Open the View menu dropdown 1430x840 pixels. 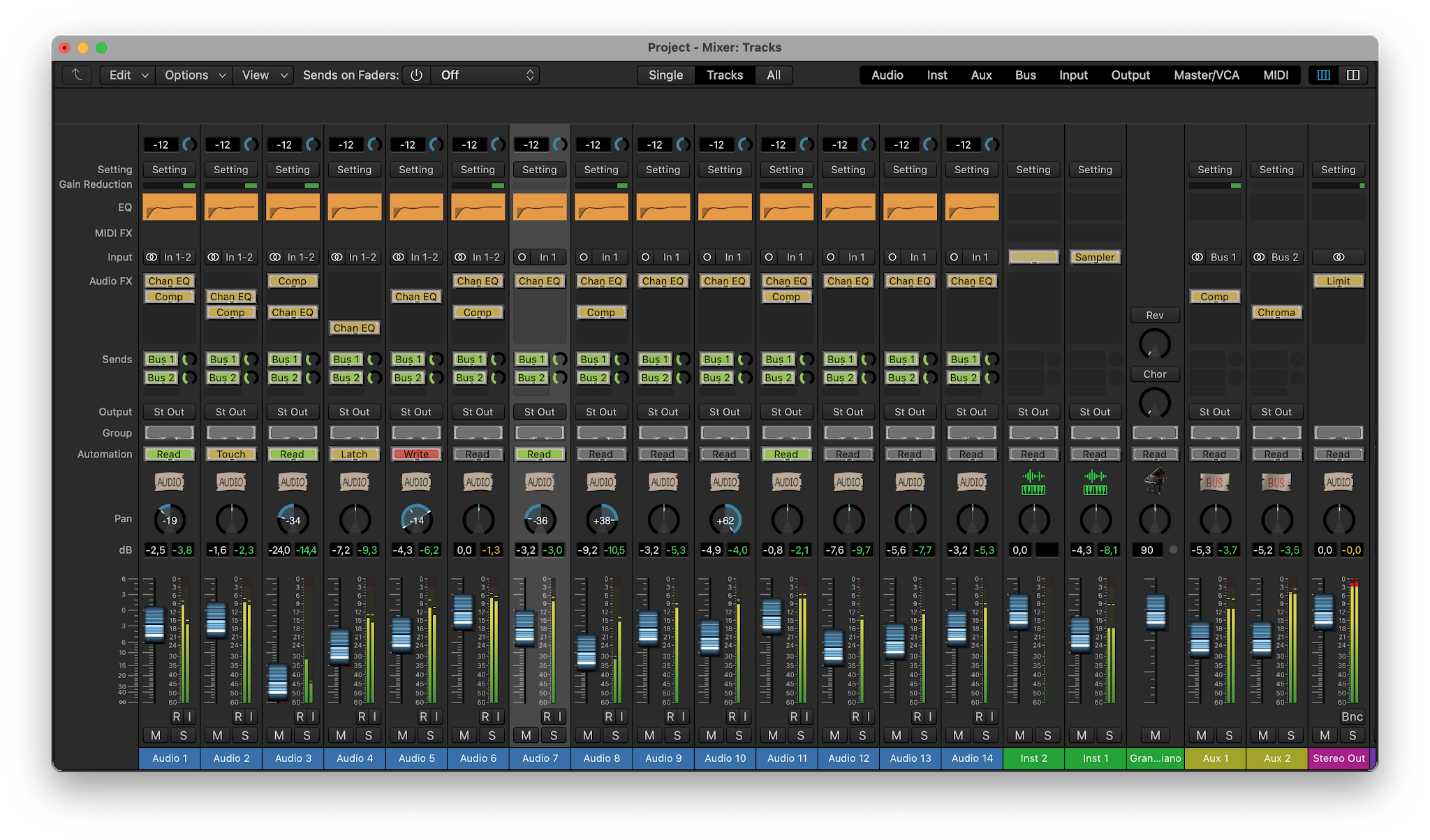pos(264,75)
